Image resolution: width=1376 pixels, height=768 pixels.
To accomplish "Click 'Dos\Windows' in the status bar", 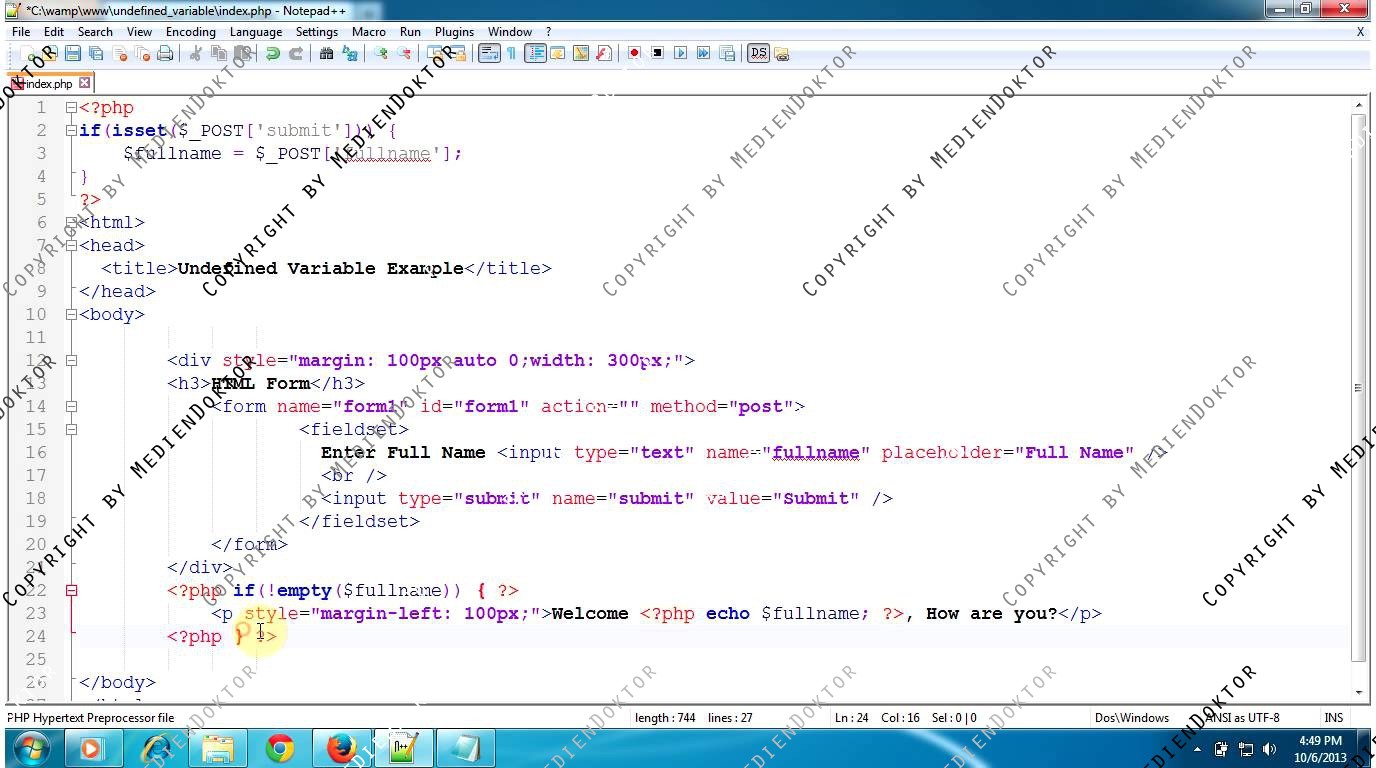I will (x=1132, y=717).
